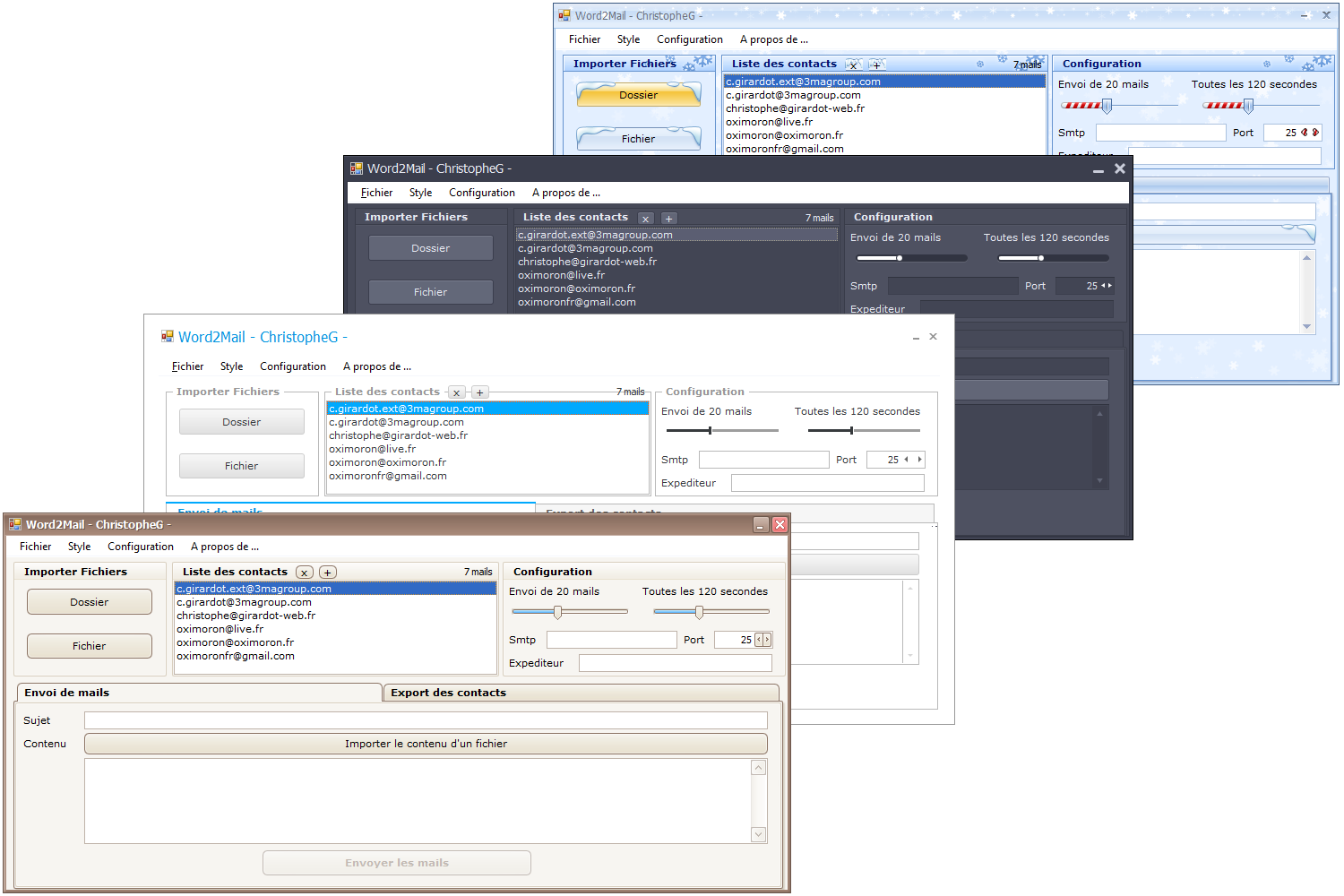Viewport: 1344px width, 896px height.
Task: Click Fichier import button in dark window
Action: pos(431,292)
